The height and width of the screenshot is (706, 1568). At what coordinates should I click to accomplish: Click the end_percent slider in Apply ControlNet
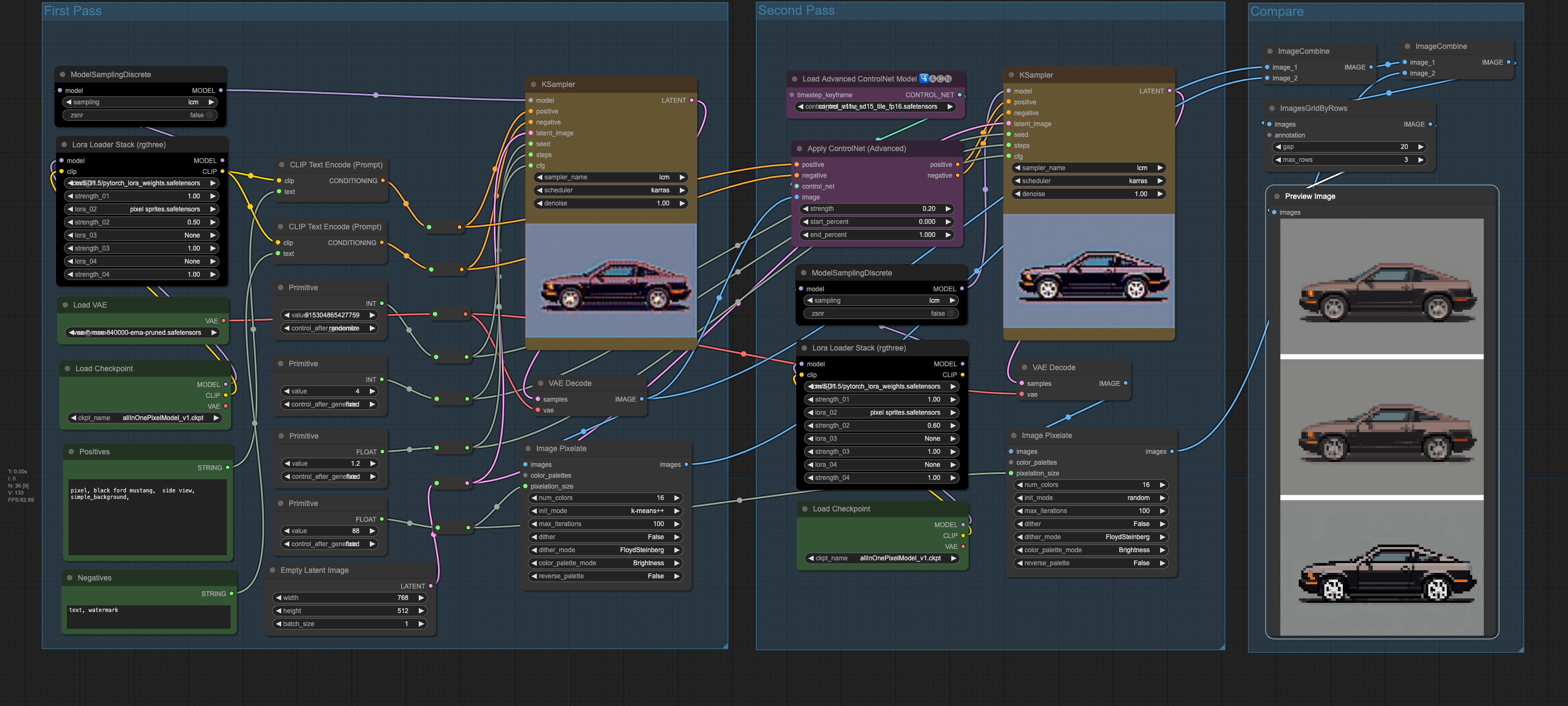pos(877,235)
